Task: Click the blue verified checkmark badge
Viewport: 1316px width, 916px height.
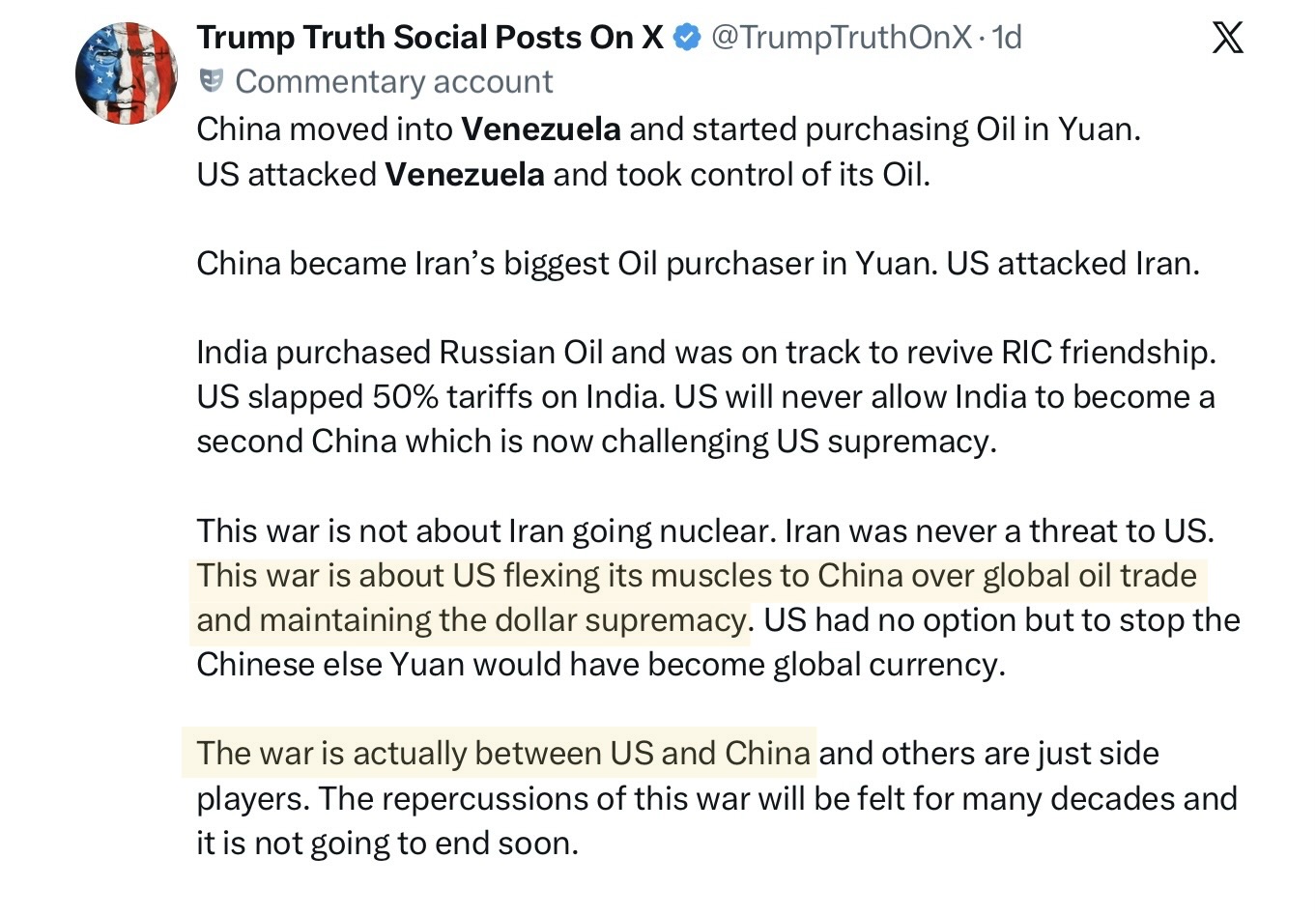Action: click(687, 38)
